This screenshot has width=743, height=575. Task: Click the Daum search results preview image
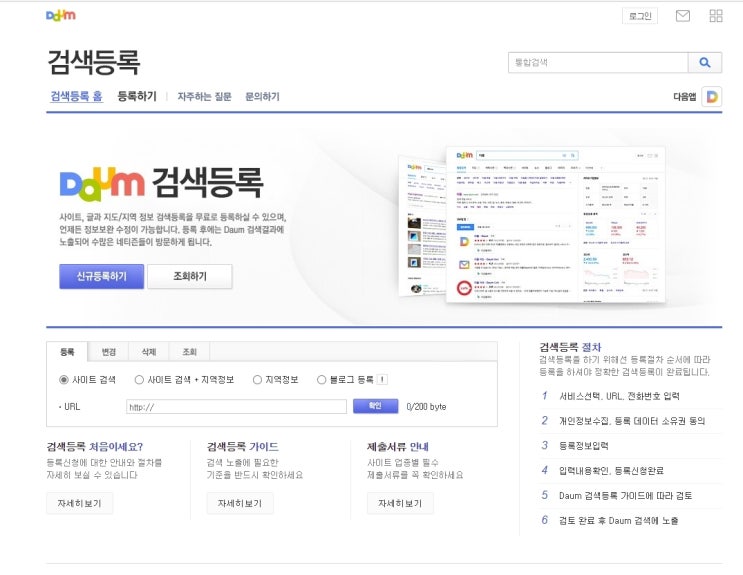pyautogui.click(x=532, y=225)
